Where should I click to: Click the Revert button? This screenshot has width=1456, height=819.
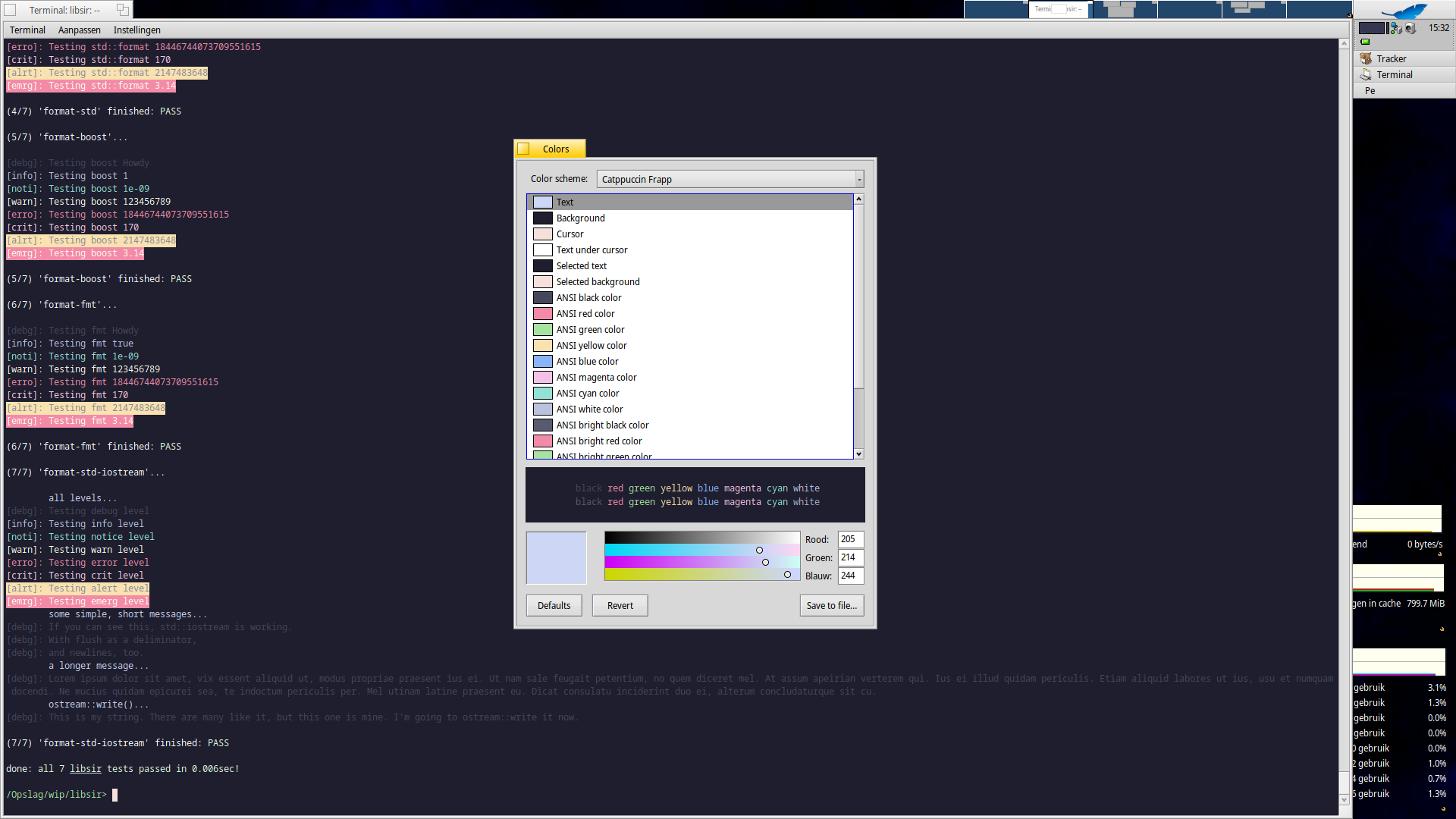pyautogui.click(x=620, y=605)
